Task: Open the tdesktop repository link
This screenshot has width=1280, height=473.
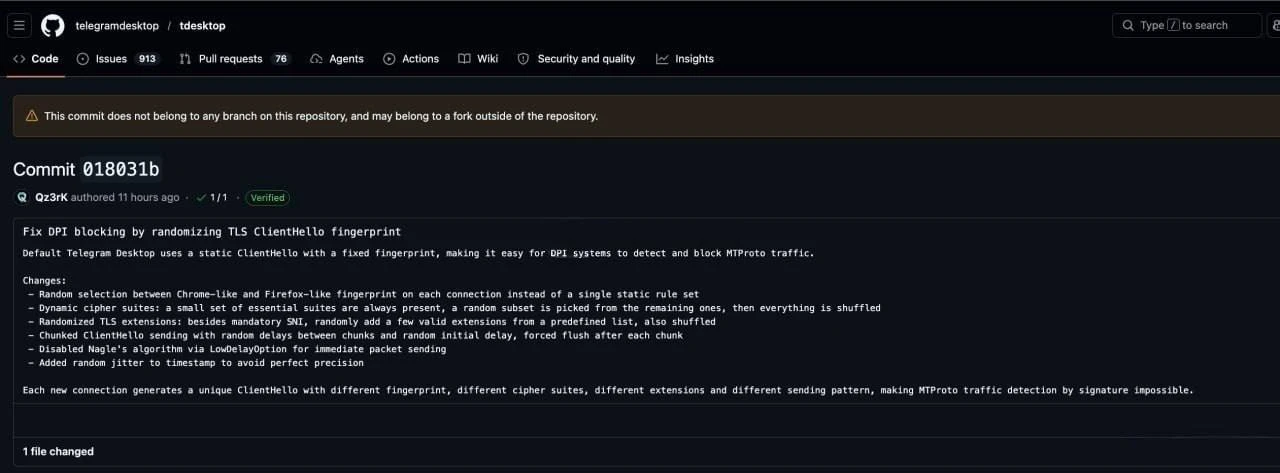Action: point(202,25)
